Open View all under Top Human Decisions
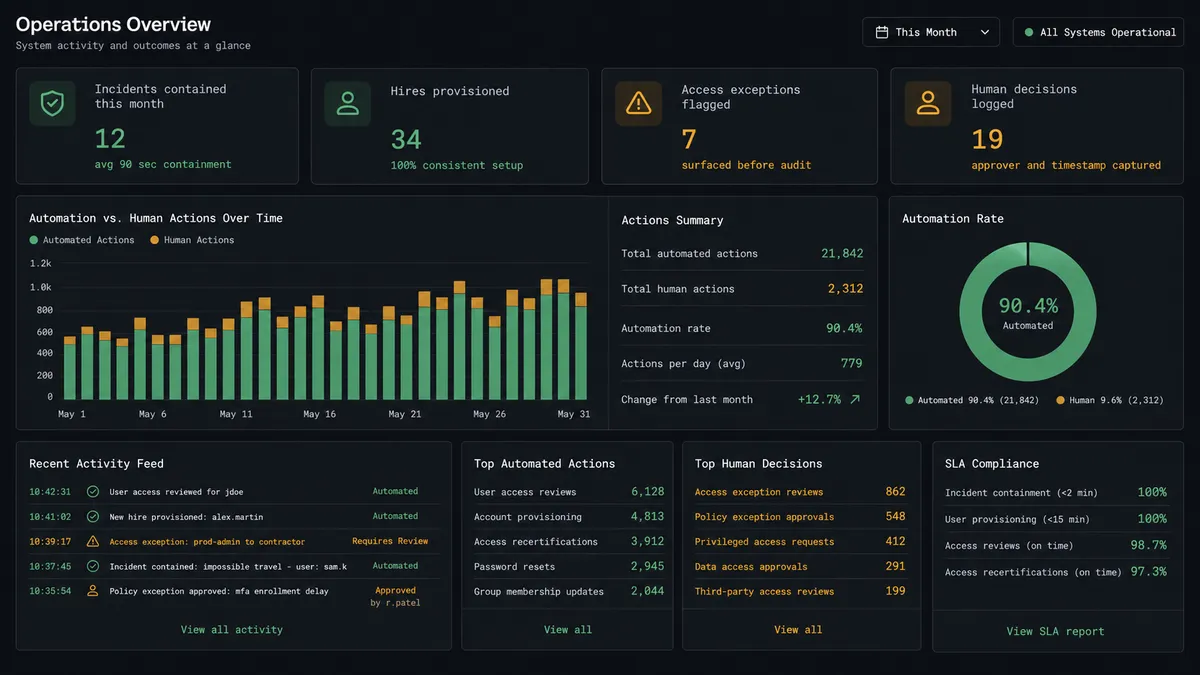The height and width of the screenshot is (675, 1200). coord(798,630)
